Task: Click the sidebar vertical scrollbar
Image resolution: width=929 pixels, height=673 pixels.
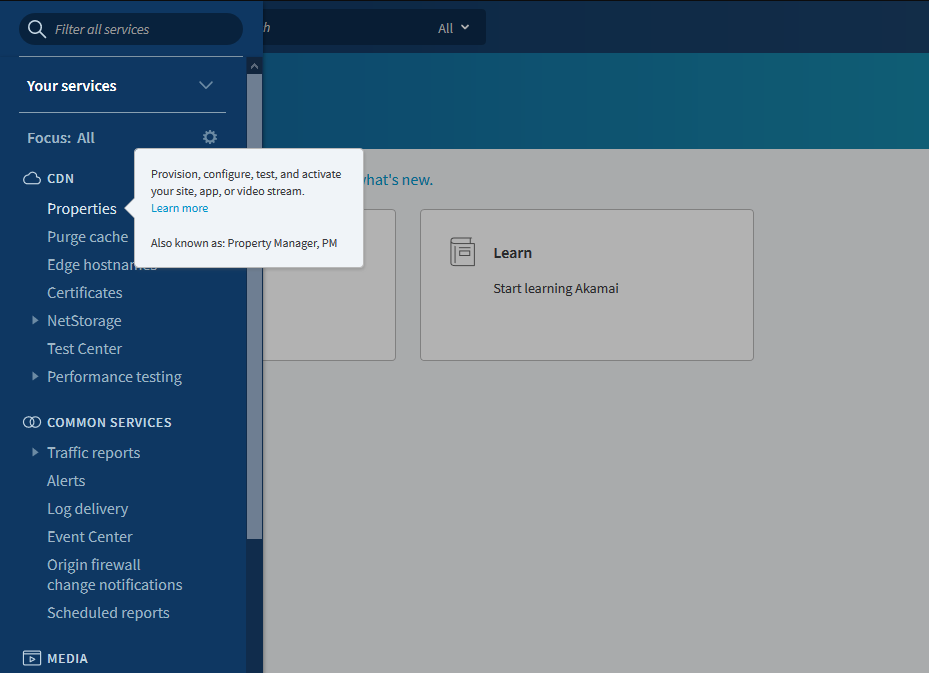Action: [254, 300]
